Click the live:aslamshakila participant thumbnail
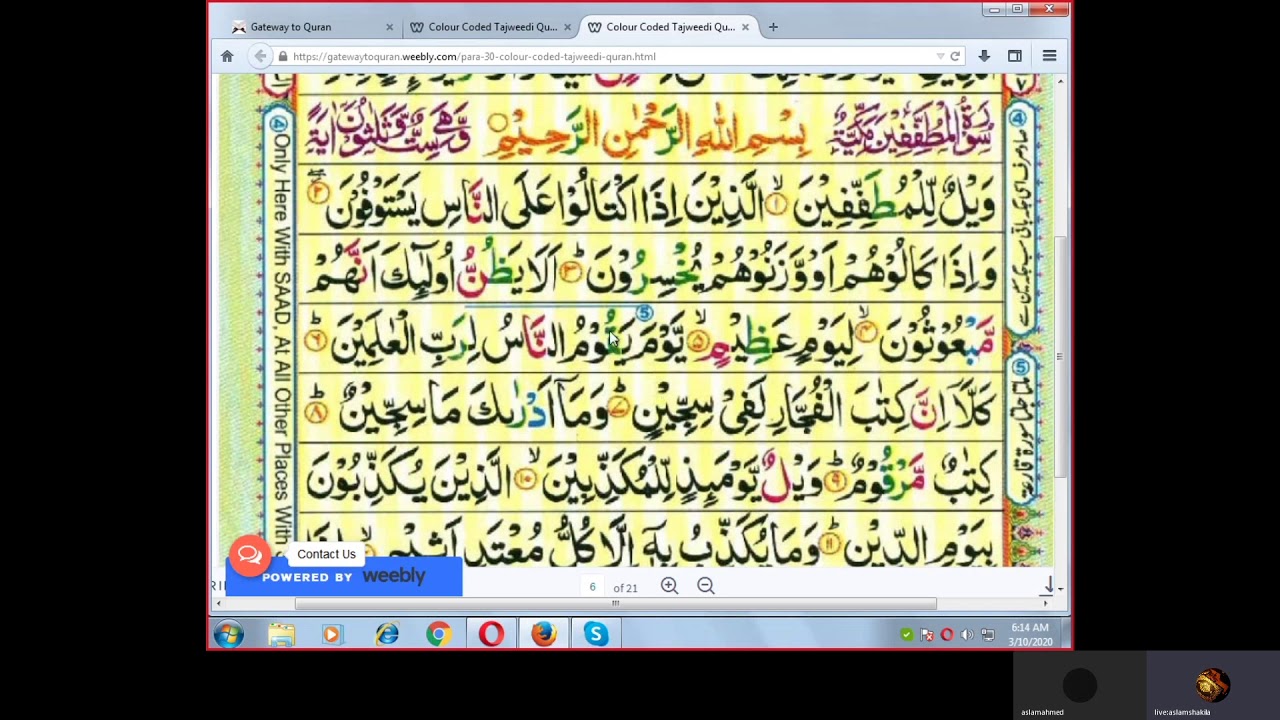The width and height of the screenshot is (1280, 720). [x=1213, y=686]
